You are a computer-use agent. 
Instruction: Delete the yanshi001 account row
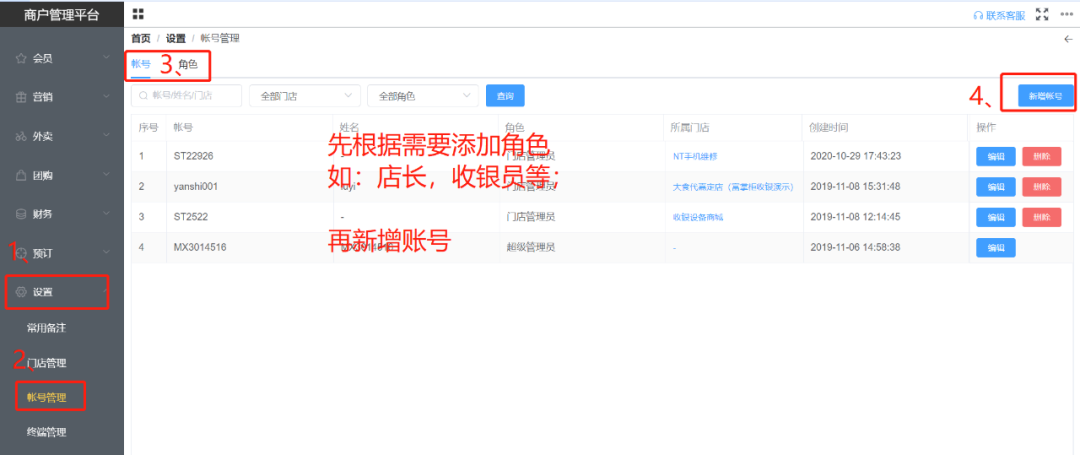[1041, 187]
